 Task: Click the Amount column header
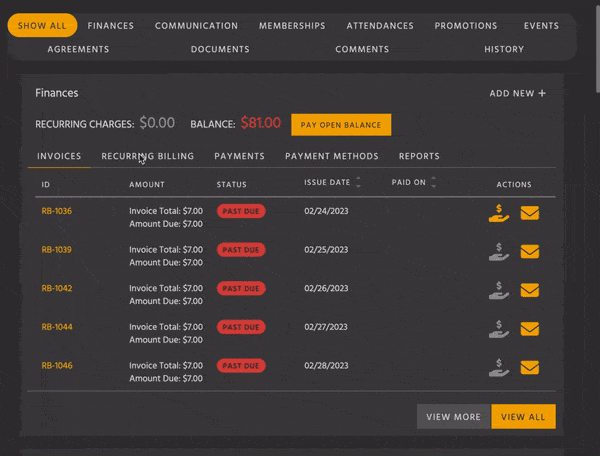coord(147,185)
